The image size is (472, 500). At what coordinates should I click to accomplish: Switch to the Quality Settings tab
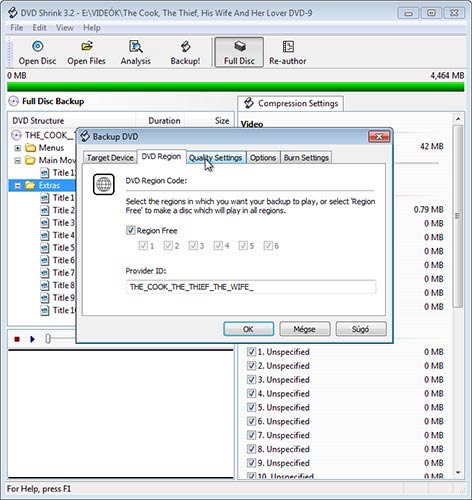tap(215, 157)
